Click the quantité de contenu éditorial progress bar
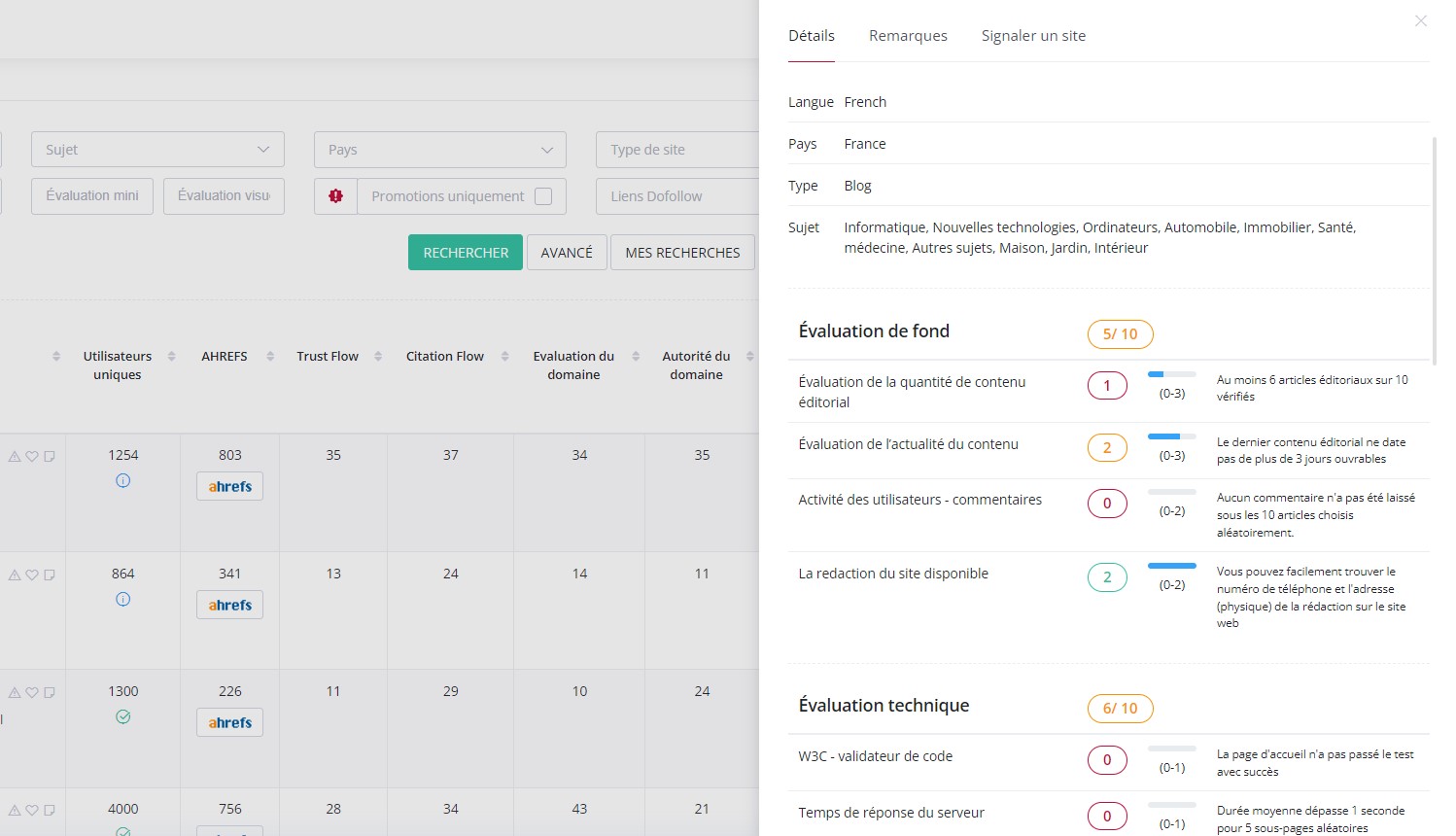Screen dimensions: 1456x836 click(x=1172, y=374)
